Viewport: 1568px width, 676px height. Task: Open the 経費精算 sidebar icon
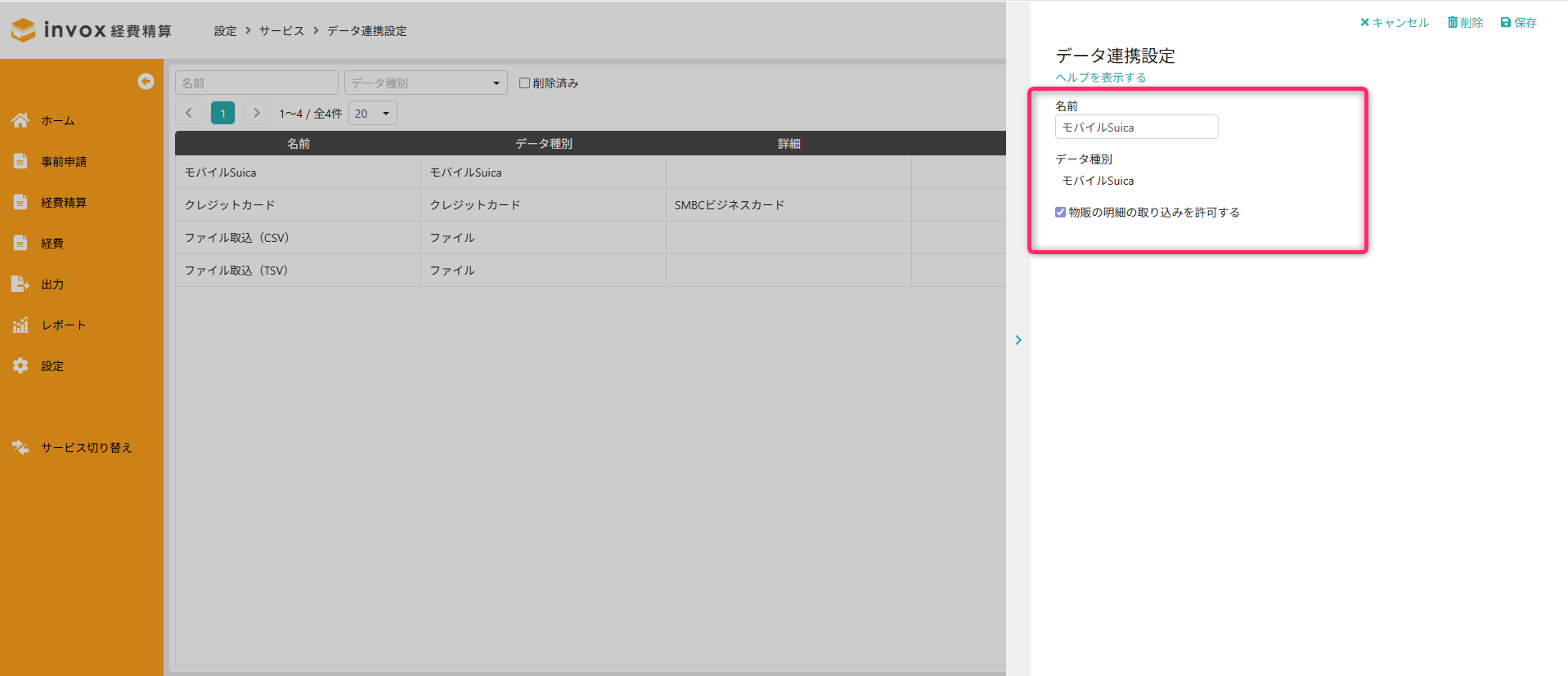(20, 202)
